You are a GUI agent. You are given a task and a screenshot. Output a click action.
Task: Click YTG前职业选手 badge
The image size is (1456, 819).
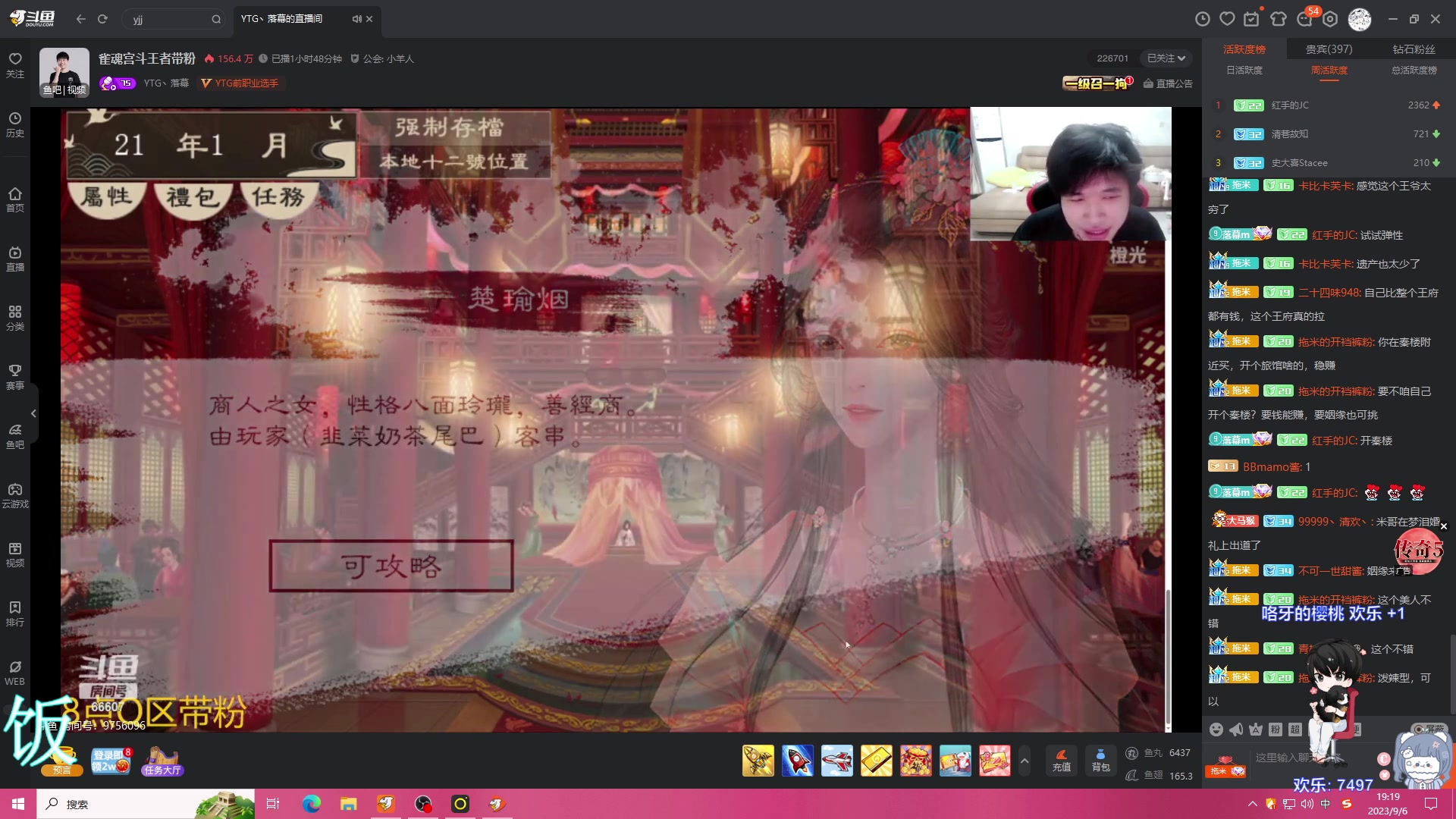(x=240, y=83)
